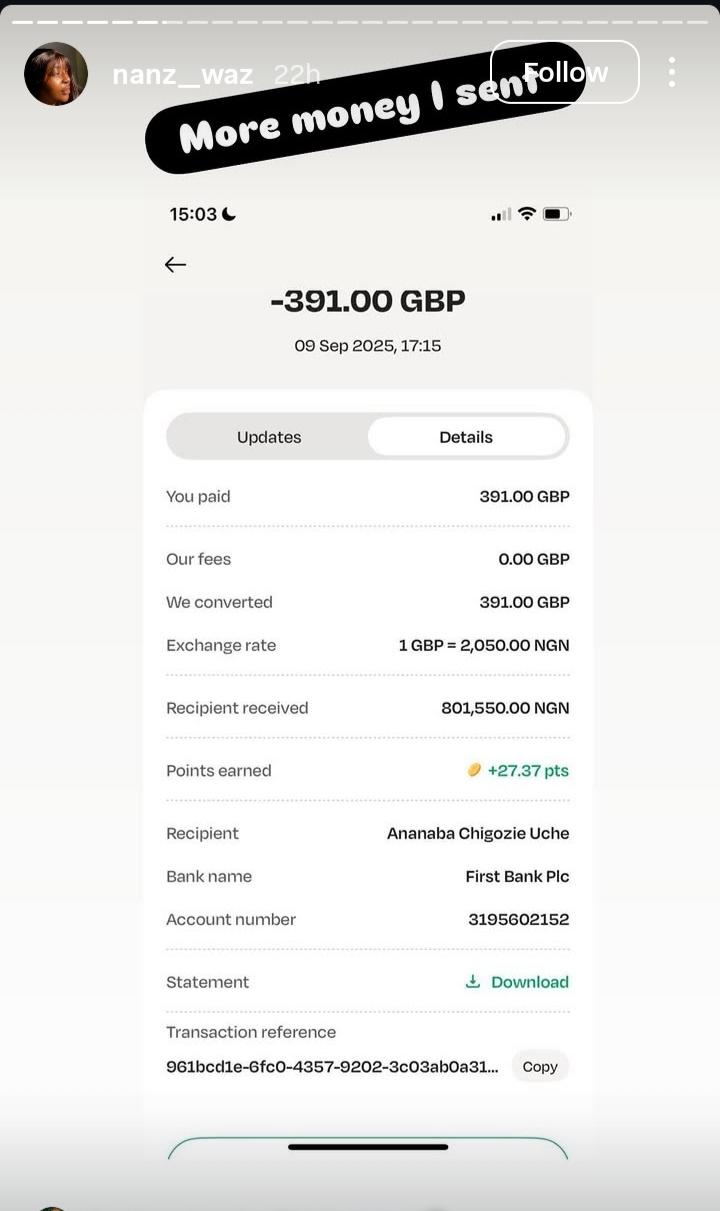Tap the More money I sent sticker
This screenshot has width=720, height=1211.
[x=366, y=108]
